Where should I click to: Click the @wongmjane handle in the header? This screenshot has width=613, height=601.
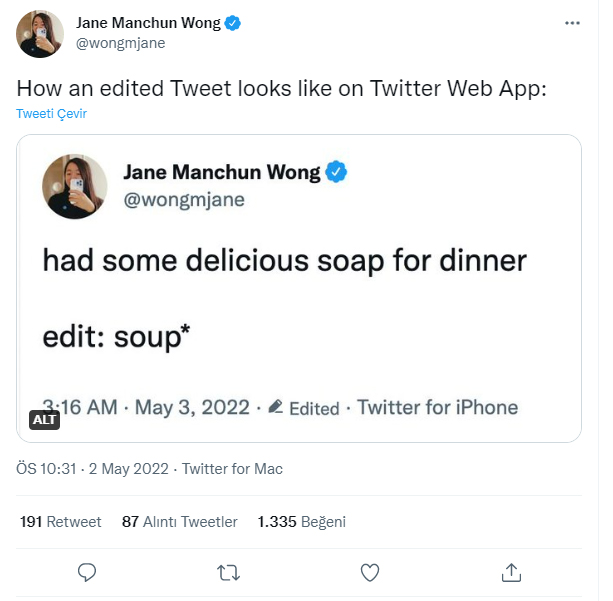coord(121,43)
